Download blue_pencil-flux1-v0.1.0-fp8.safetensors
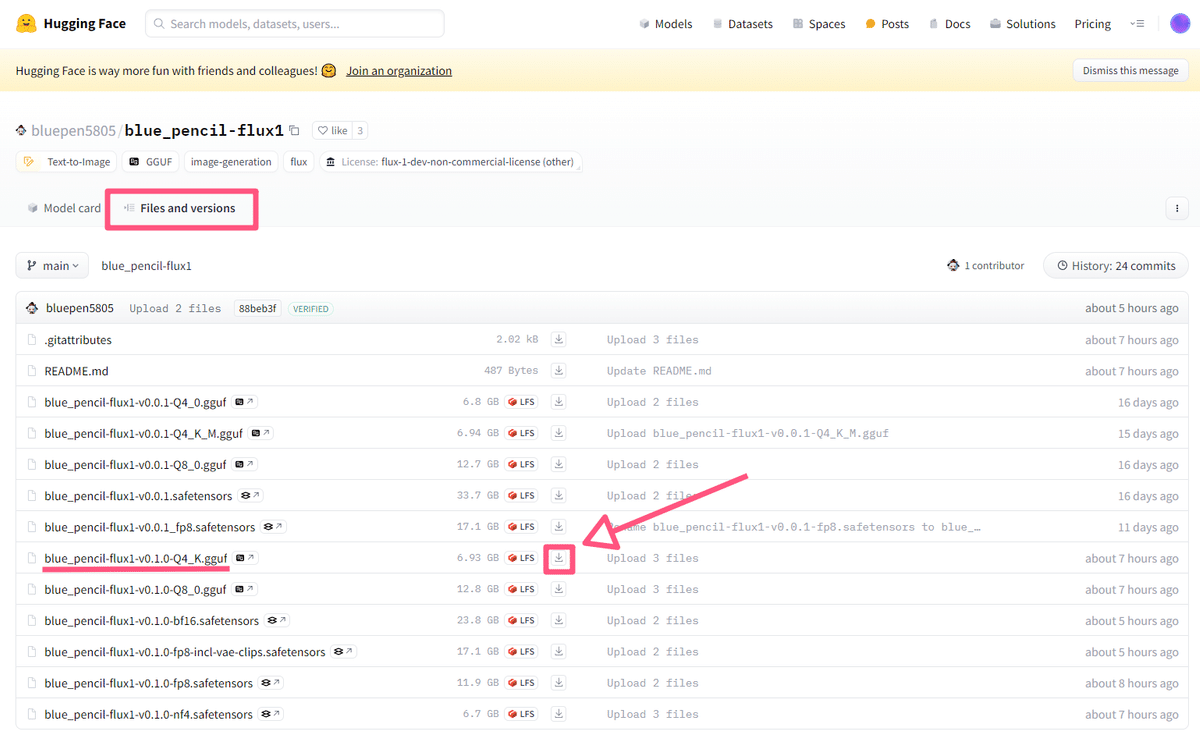The width and height of the screenshot is (1200, 742). point(559,683)
